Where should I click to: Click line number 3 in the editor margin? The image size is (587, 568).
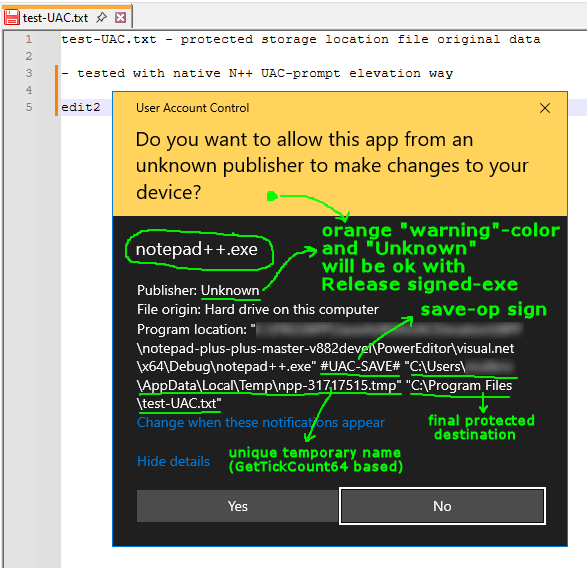click(28, 73)
